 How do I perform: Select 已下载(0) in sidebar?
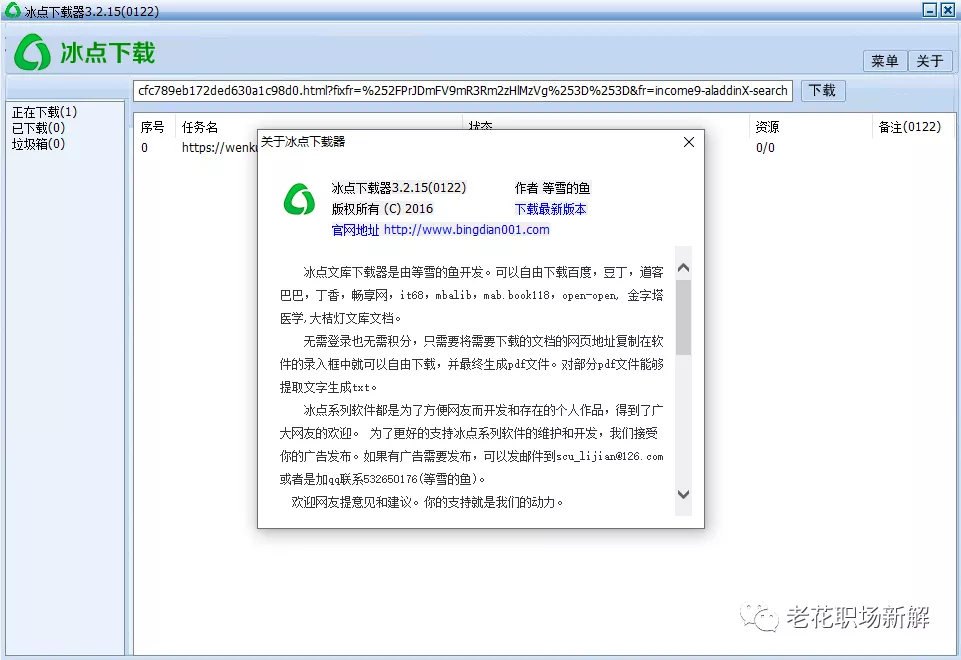(38, 128)
